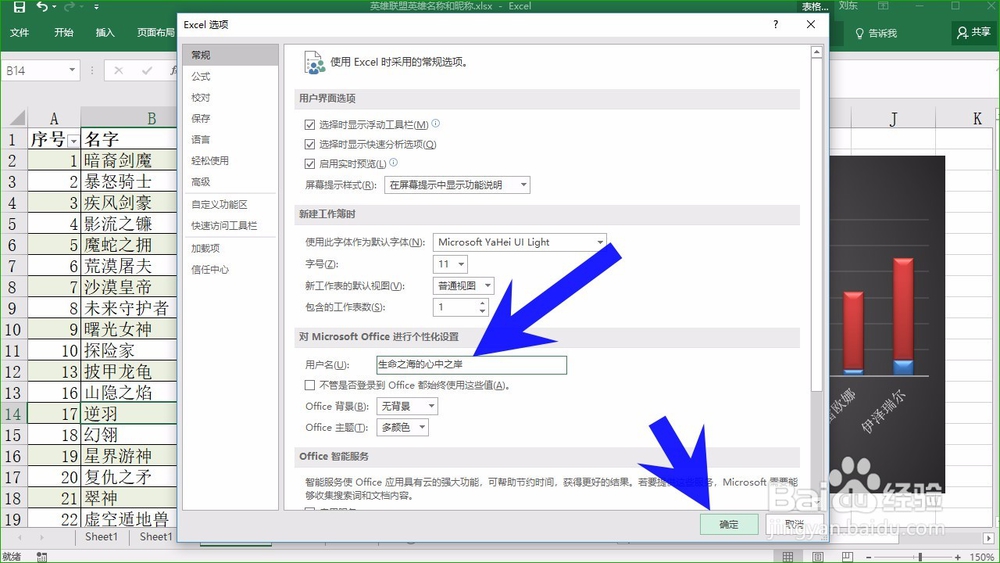This screenshot has height=563, width=1000.
Task: Open the 屏幕提示样式 dropdown
Action: coord(457,185)
